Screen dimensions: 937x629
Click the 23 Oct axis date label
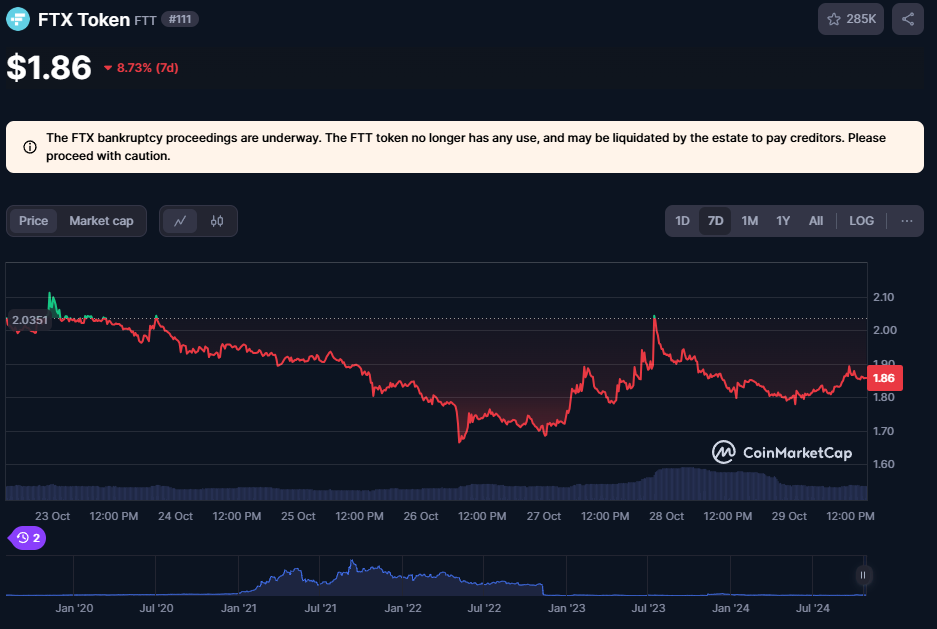coord(53,516)
